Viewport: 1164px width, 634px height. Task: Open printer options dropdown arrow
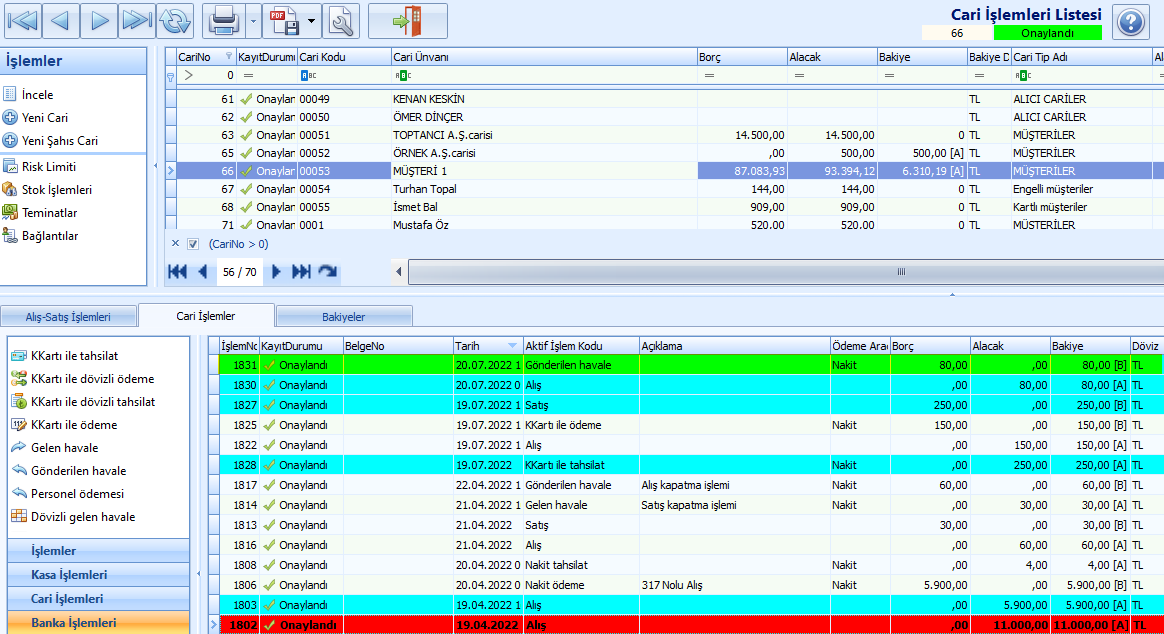(253, 21)
